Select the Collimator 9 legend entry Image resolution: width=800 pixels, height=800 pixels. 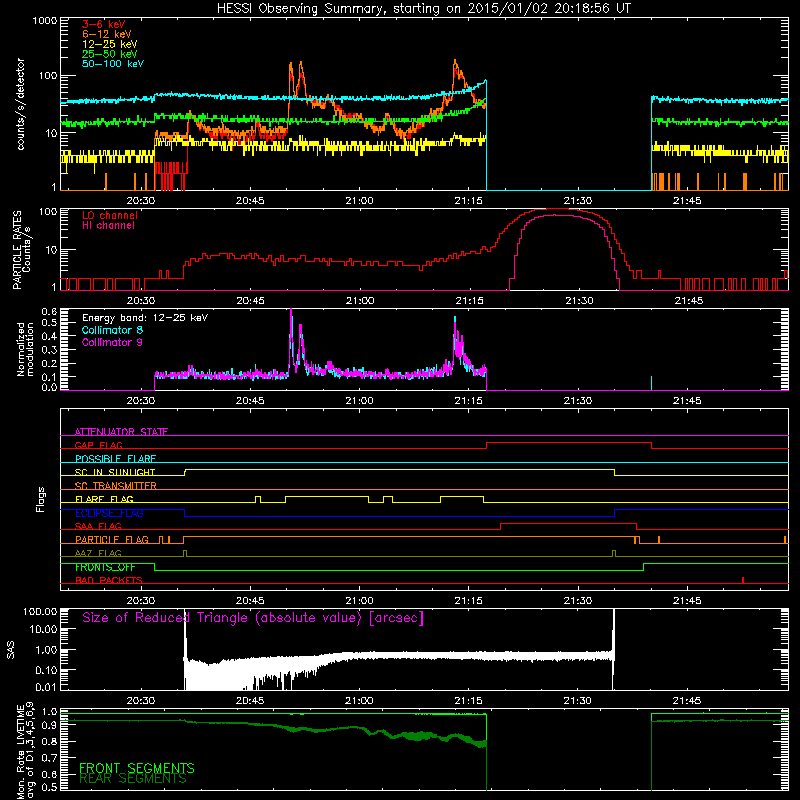(x=112, y=342)
